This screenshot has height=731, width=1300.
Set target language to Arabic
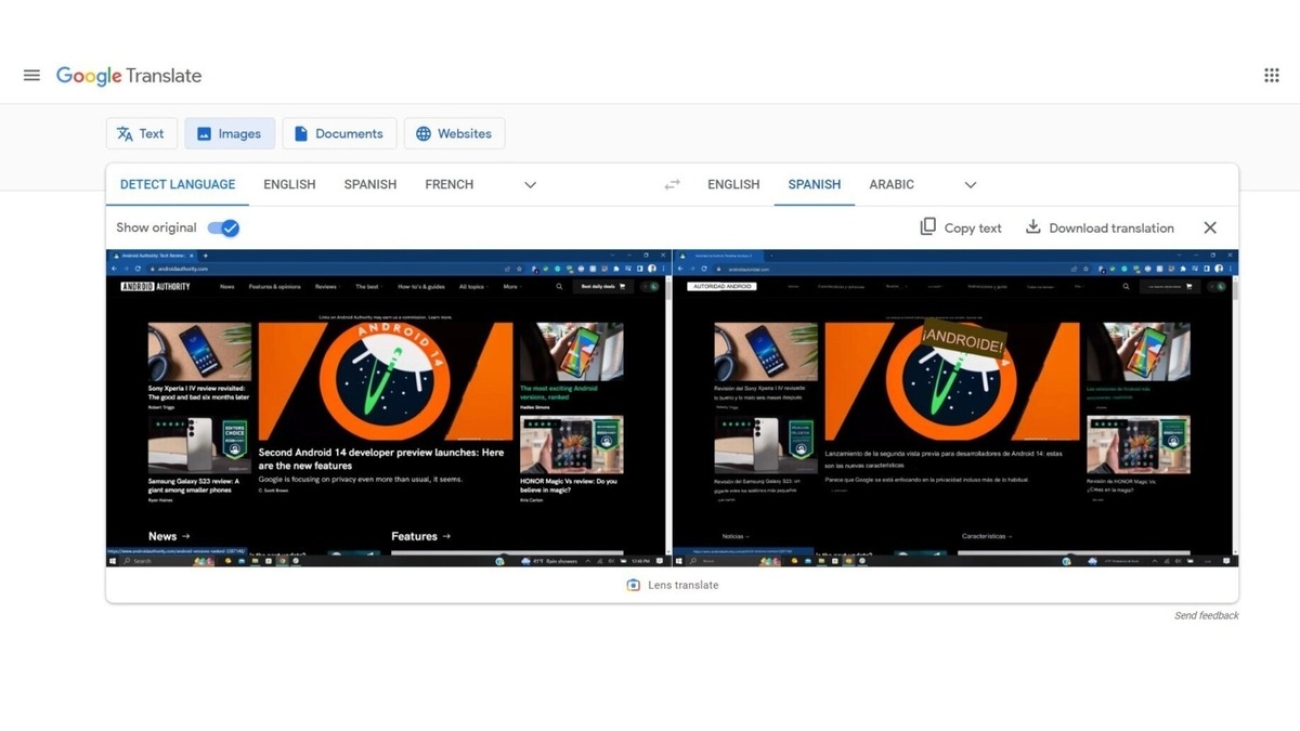pos(891,184)
